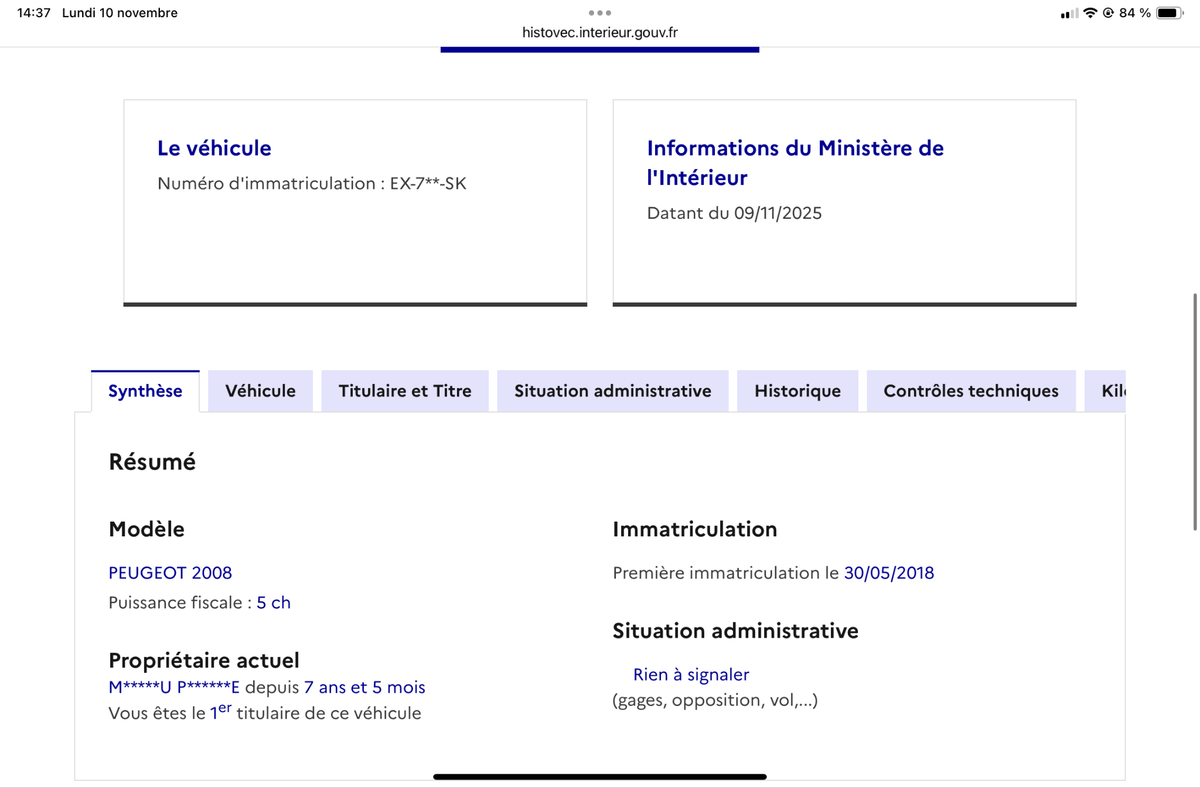Viewport: 1200px width, 788px height.
Task: Switch to the Historique tab
Action: [798, 391]
